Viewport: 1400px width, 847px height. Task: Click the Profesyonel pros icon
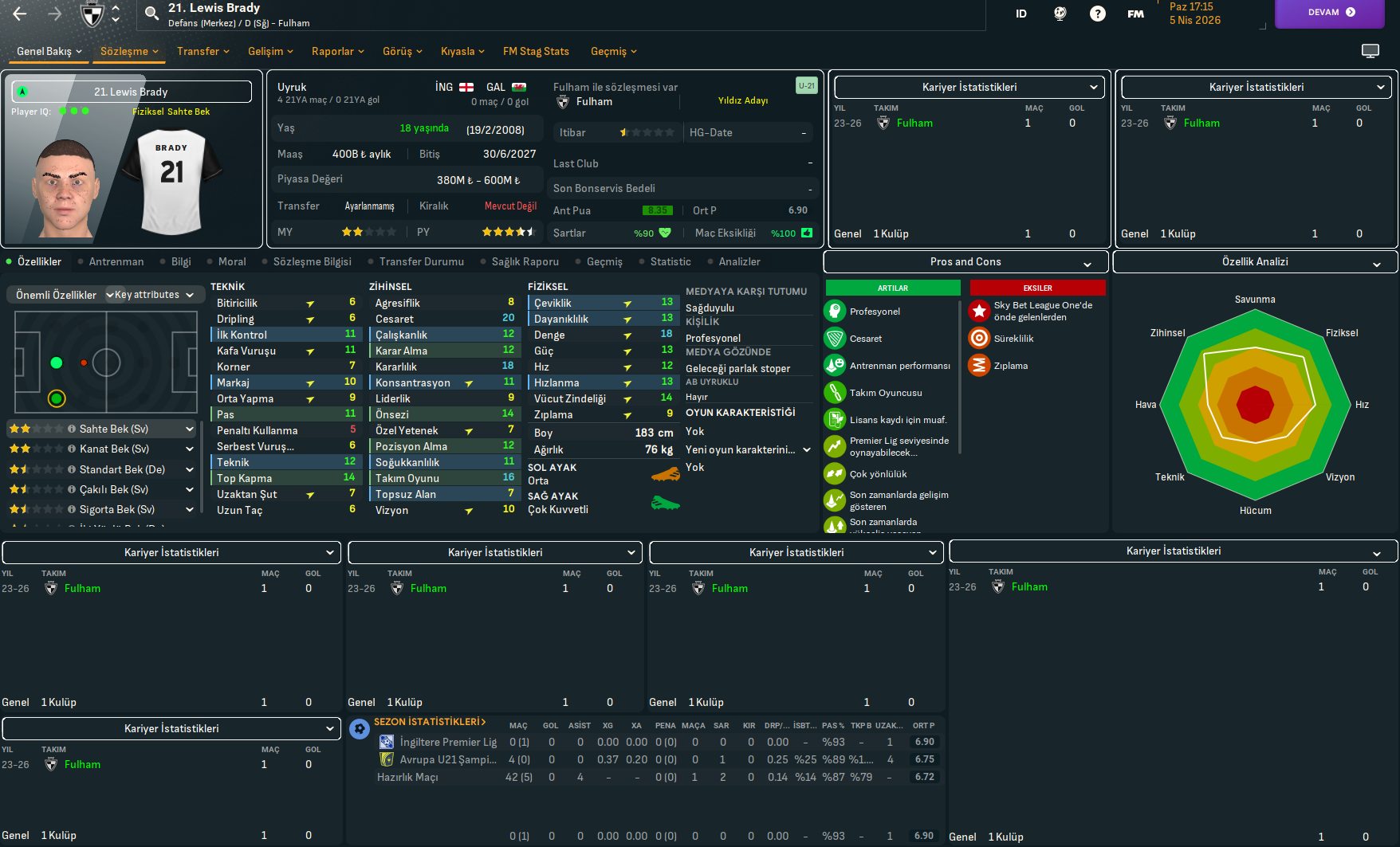(x=835, y=312)
